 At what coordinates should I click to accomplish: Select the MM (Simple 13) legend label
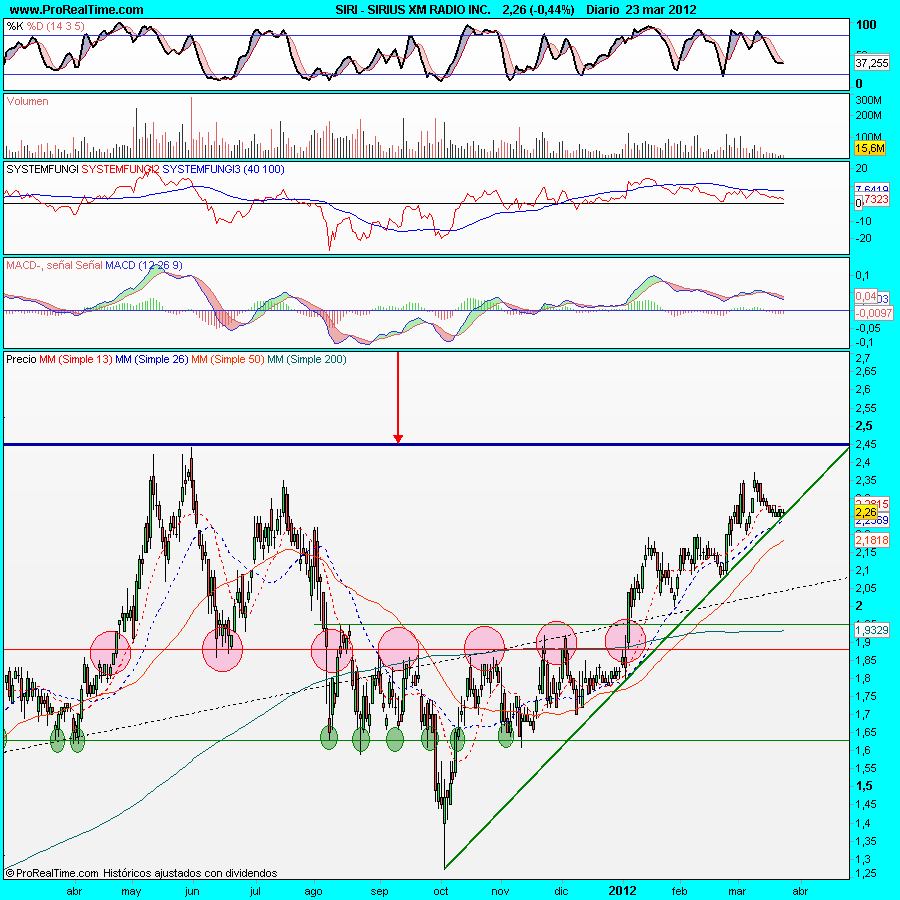76,359
